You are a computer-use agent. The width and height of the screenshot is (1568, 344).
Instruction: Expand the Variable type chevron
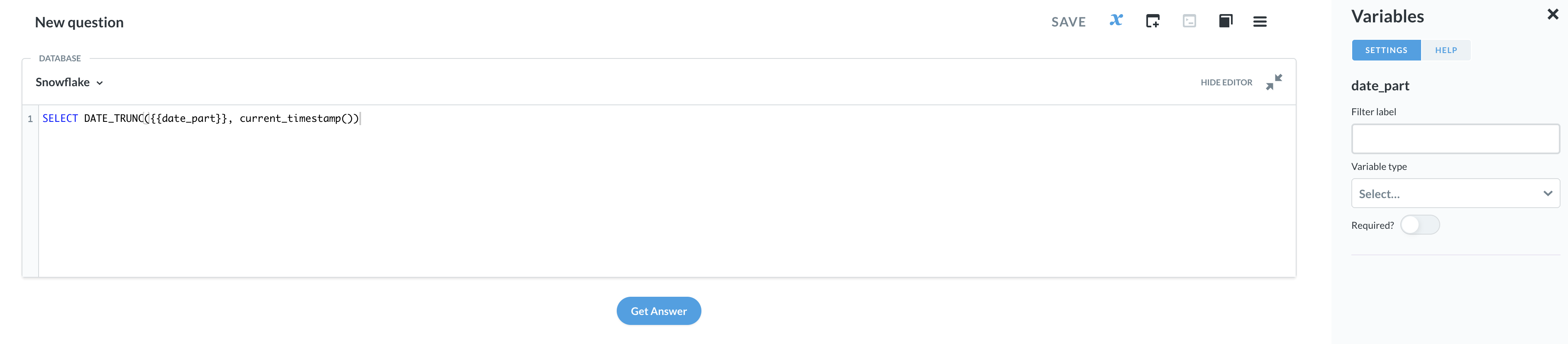point(1547,193)
